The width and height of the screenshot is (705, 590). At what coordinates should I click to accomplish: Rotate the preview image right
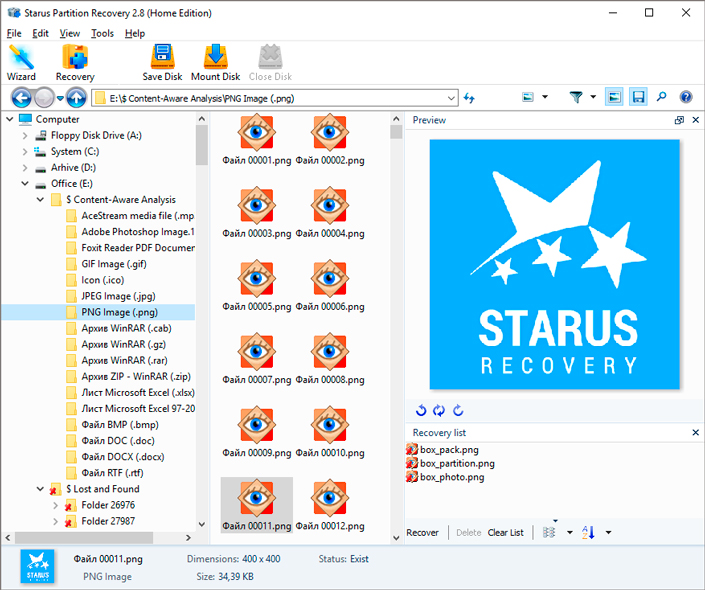point(458,410)
